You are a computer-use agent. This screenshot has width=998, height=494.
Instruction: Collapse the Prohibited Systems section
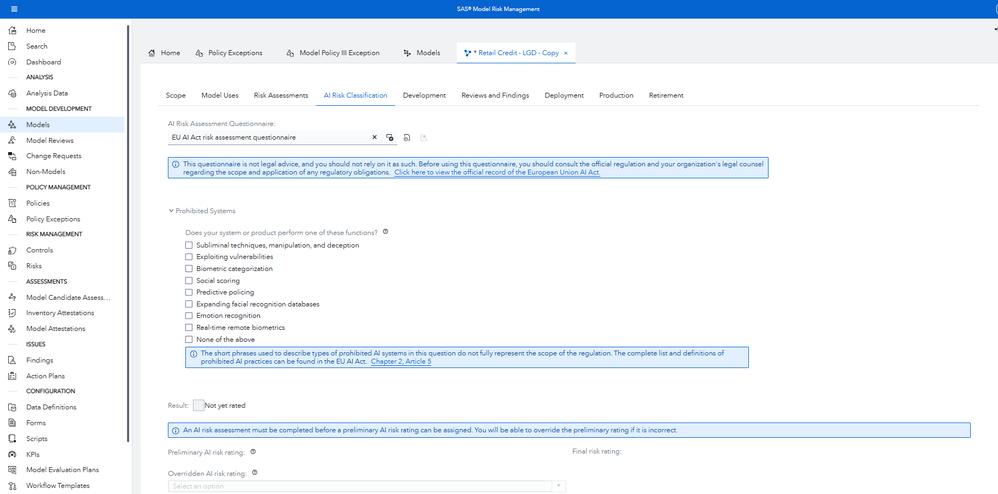pyautogui.click(x=171, y=211)
